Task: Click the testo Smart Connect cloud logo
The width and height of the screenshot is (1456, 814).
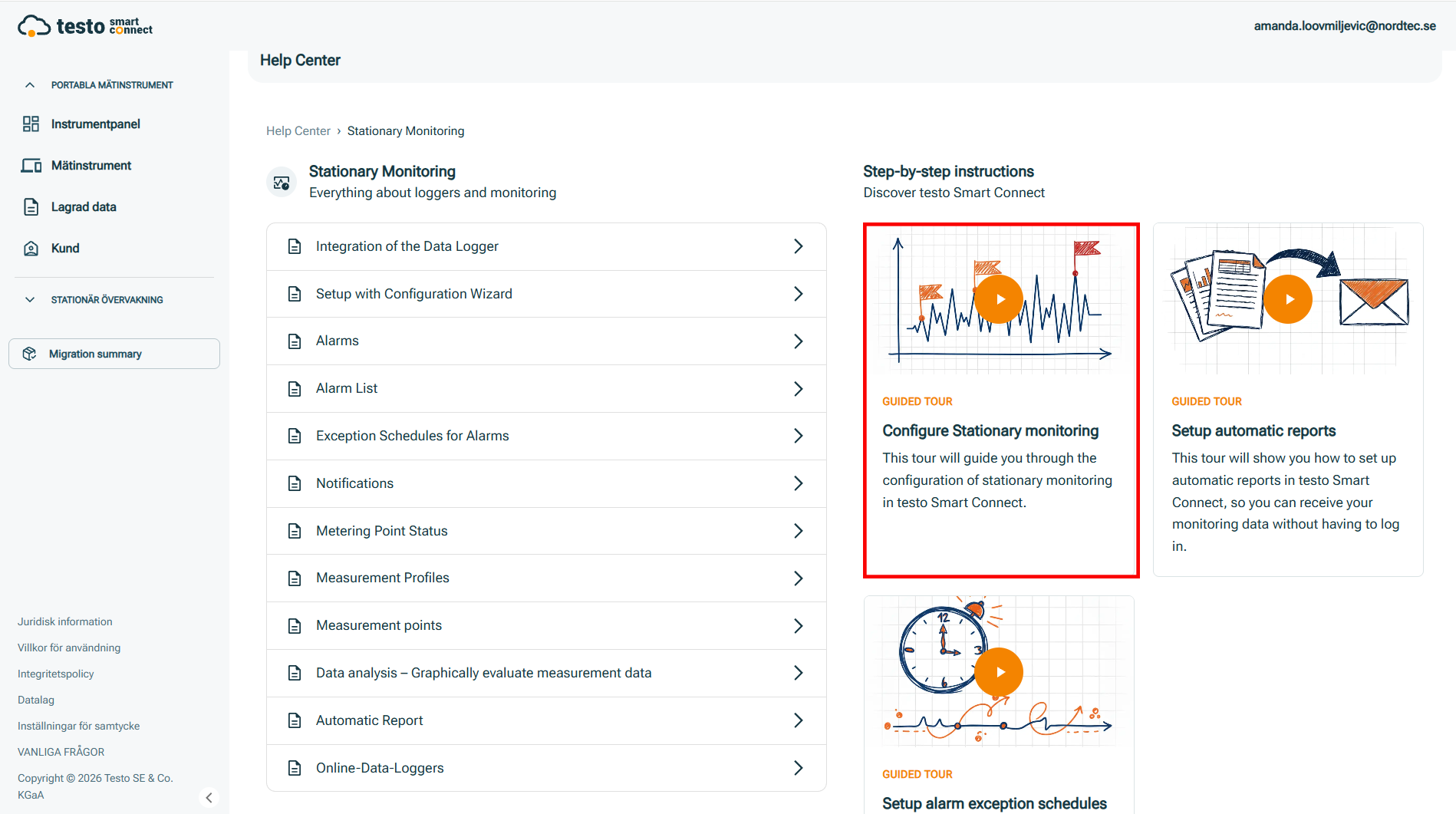Action: (84, 26)
